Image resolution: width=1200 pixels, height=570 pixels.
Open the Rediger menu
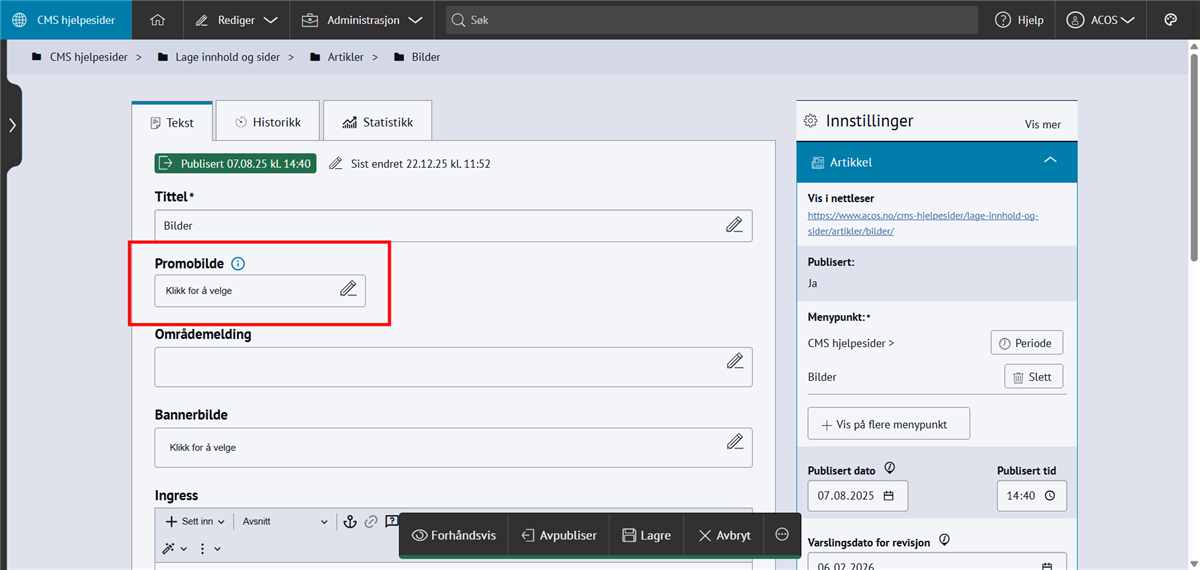coord(236,20)
